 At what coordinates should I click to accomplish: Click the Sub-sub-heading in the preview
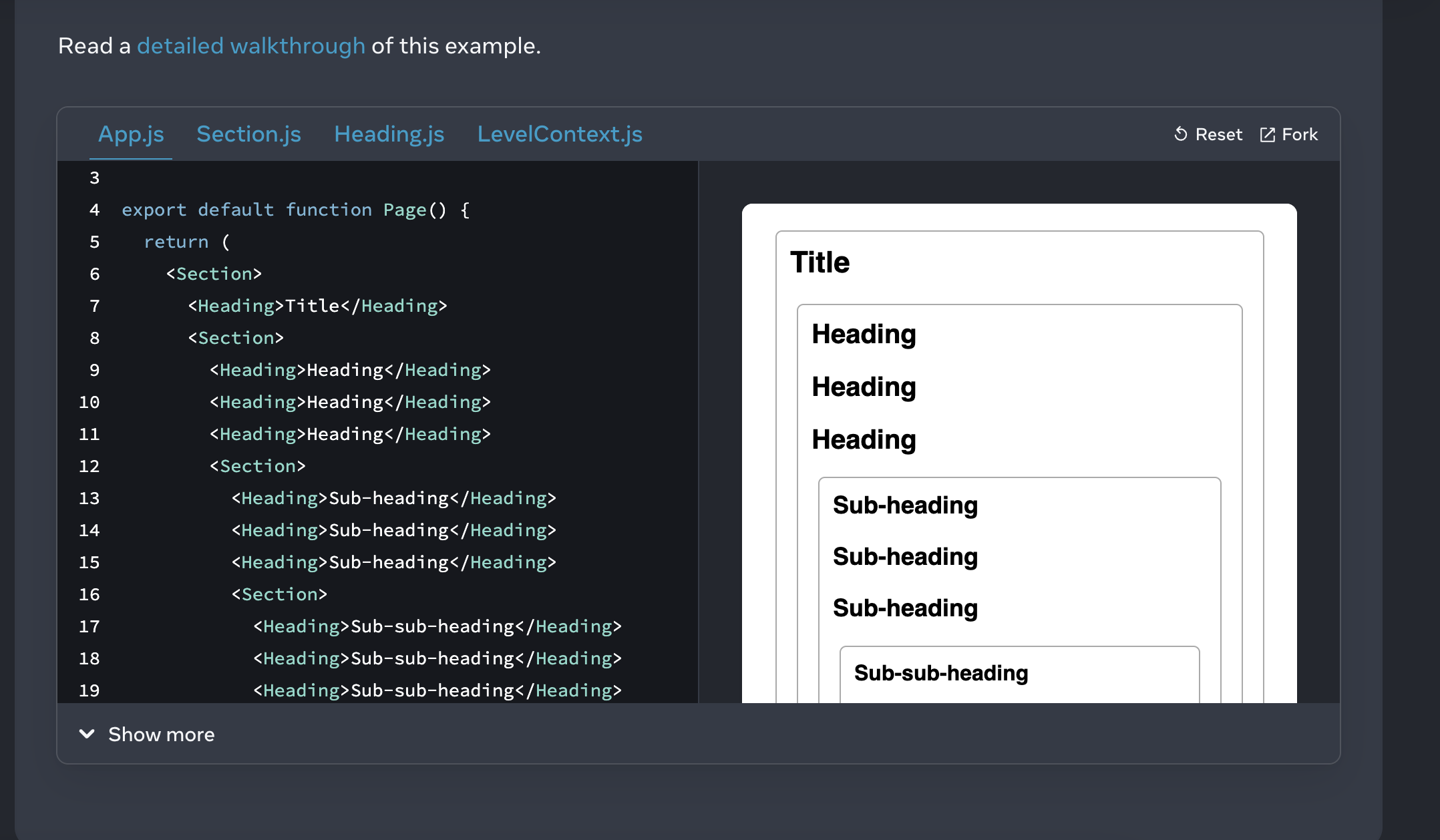941,673
